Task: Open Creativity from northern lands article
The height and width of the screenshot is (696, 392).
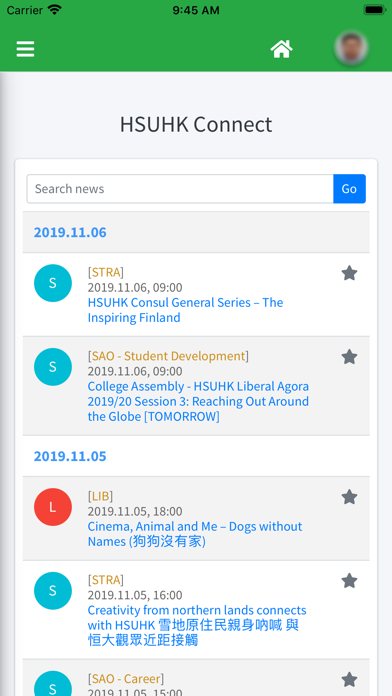Action: point(197,625)
